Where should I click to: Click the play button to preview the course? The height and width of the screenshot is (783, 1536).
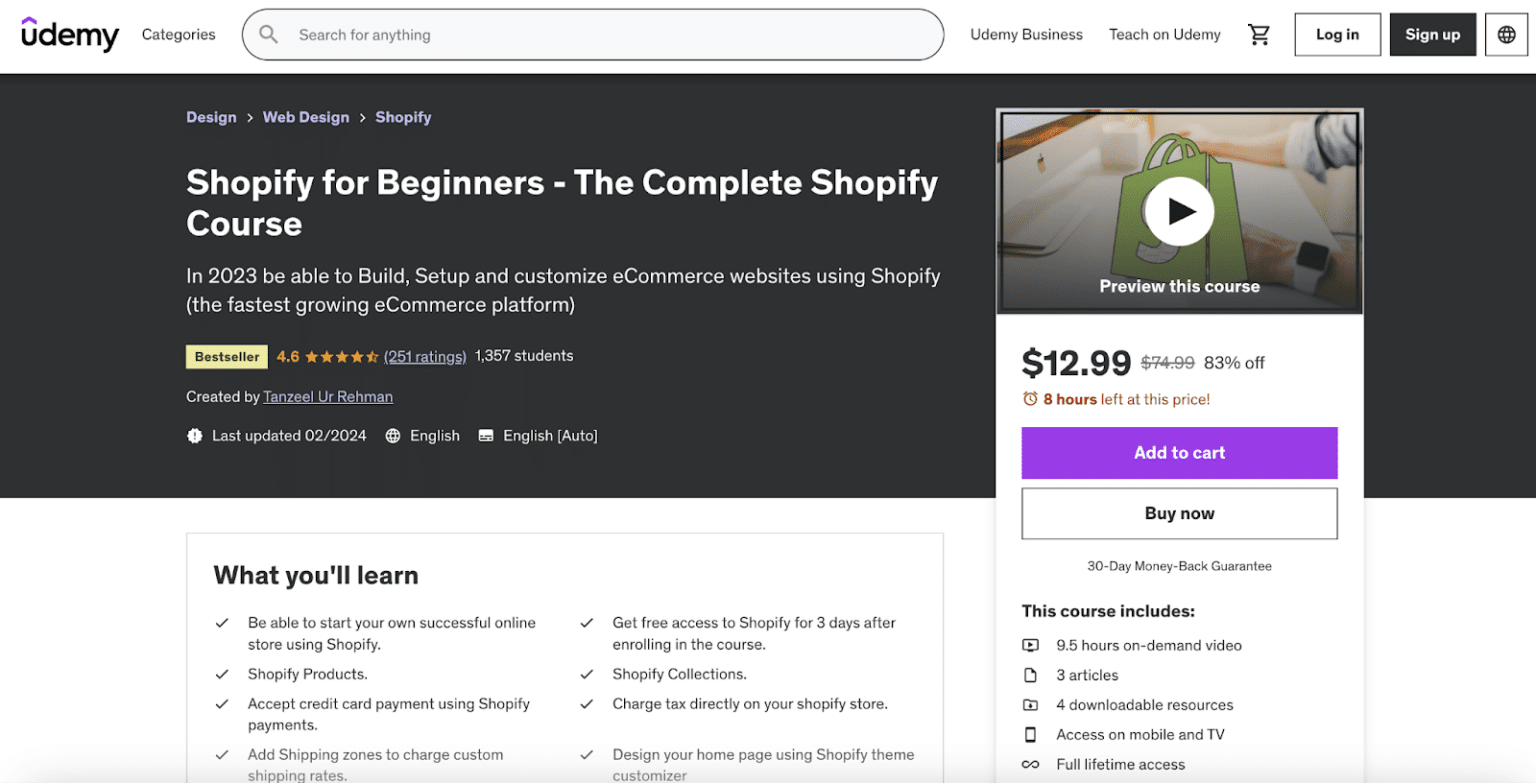click(x=1179, y=211)
